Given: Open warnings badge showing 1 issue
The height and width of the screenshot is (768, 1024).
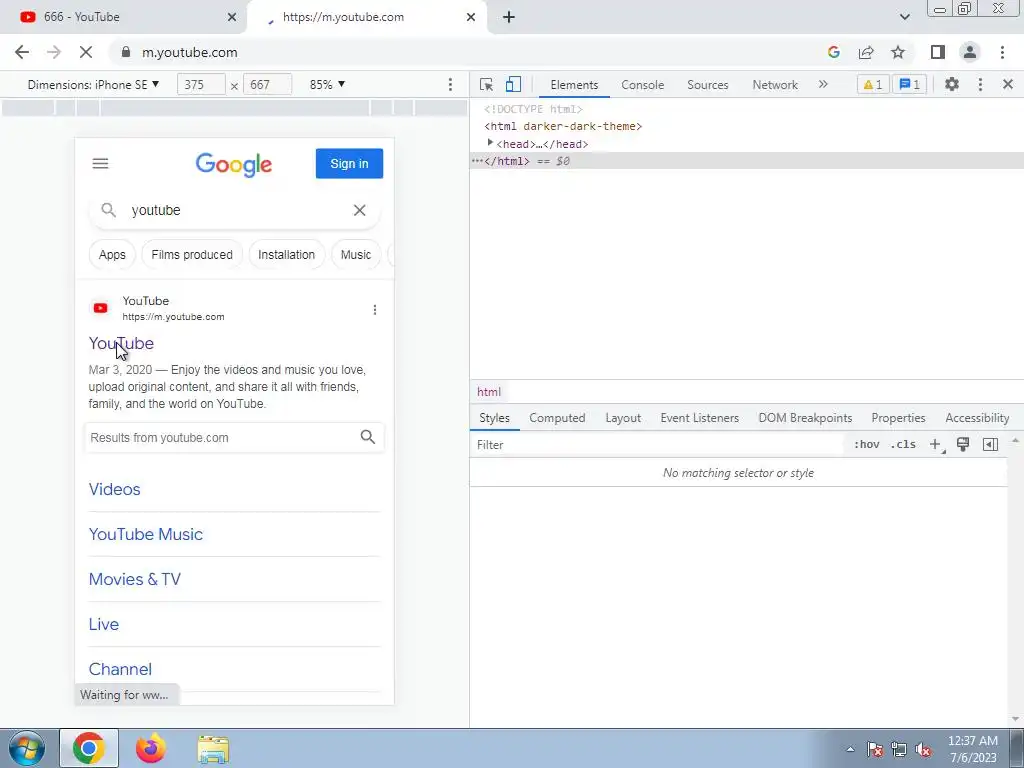Looking at the screenshot, I should (x=873, y=84).
